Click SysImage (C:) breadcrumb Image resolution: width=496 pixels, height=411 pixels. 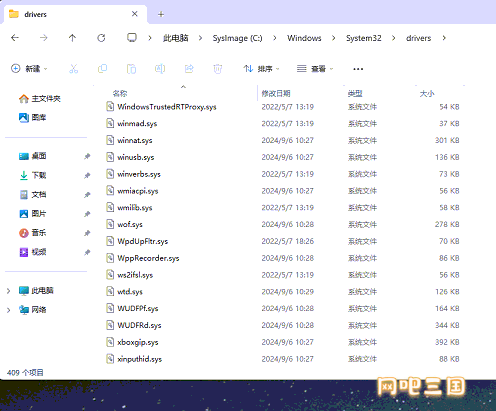[x=238, y=38]
